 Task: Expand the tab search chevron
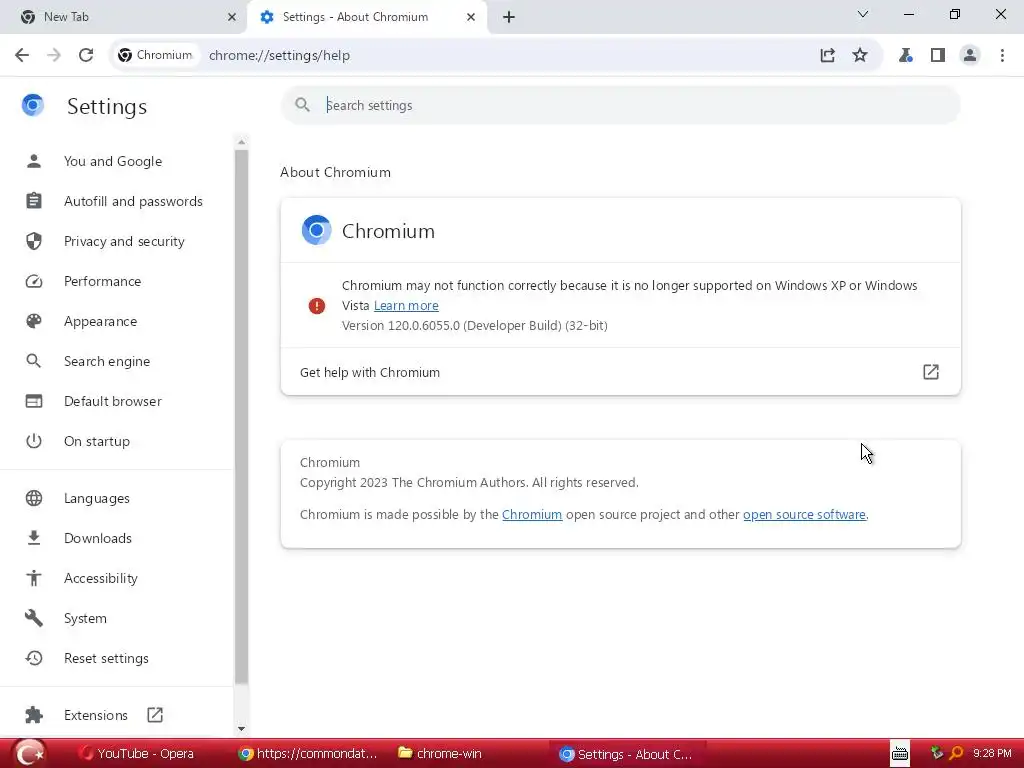863,14
